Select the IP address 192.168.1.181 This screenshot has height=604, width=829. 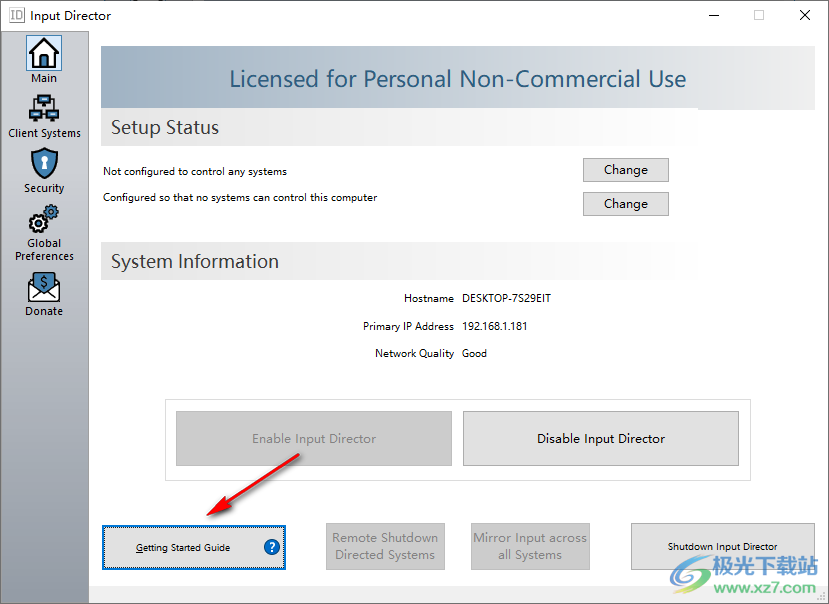click(x=494, y=326)
